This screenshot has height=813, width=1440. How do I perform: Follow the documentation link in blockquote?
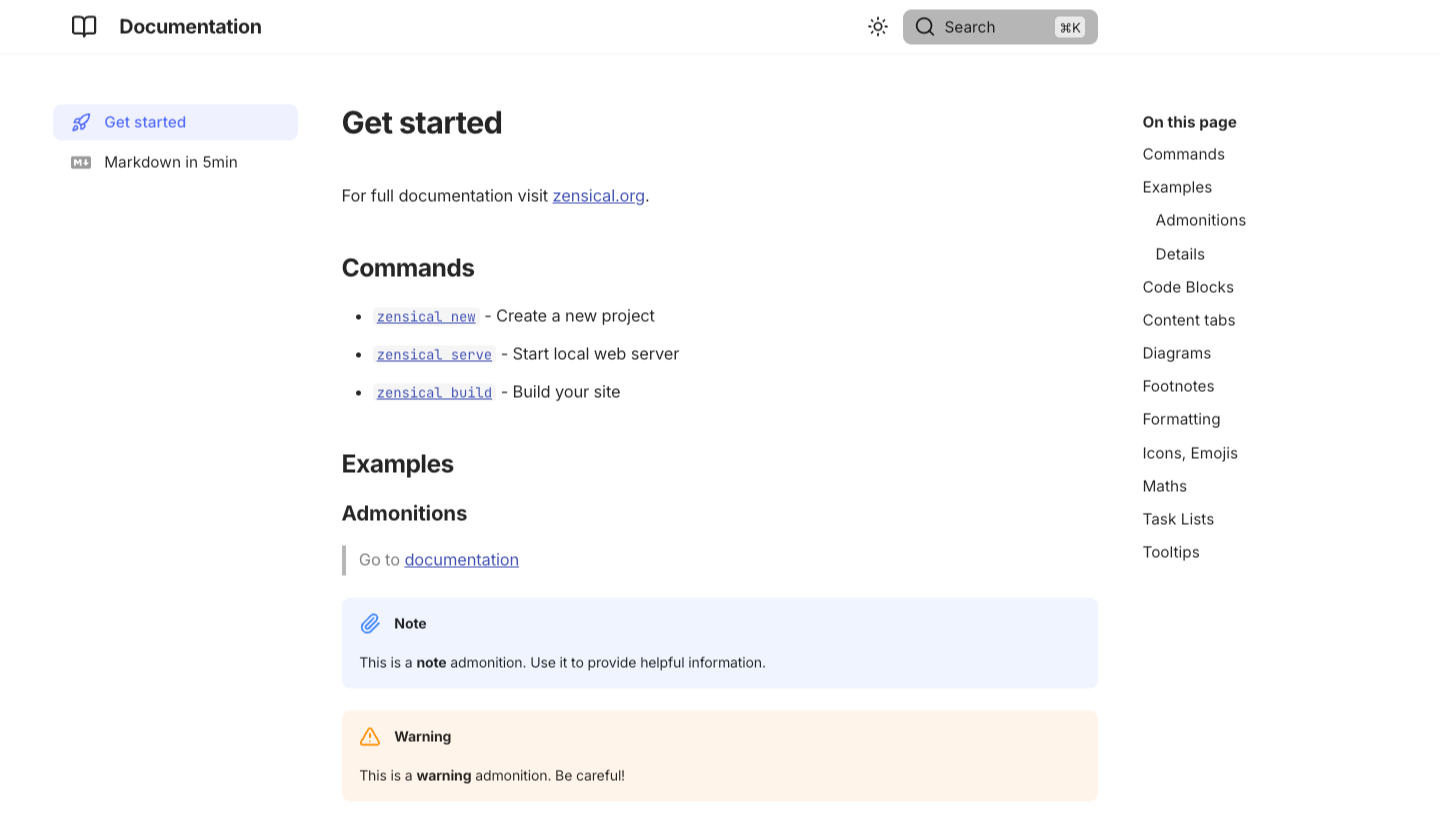pyautogui.click(x=461, y=560)
